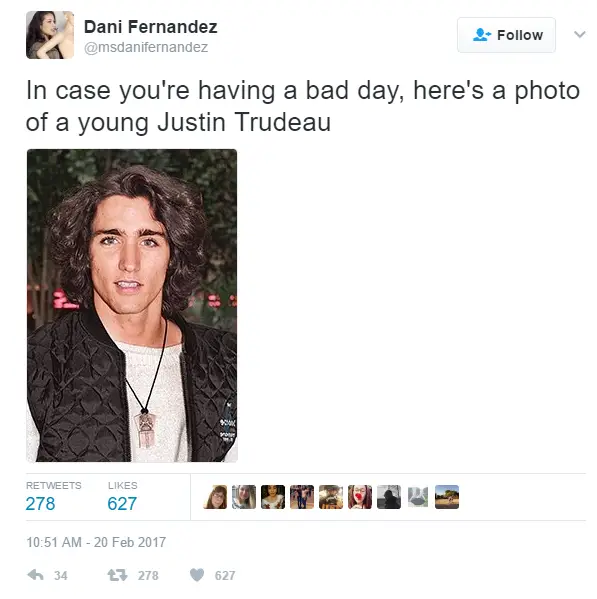
Task: Click the Follow button
Action: (x=506, y=35)
